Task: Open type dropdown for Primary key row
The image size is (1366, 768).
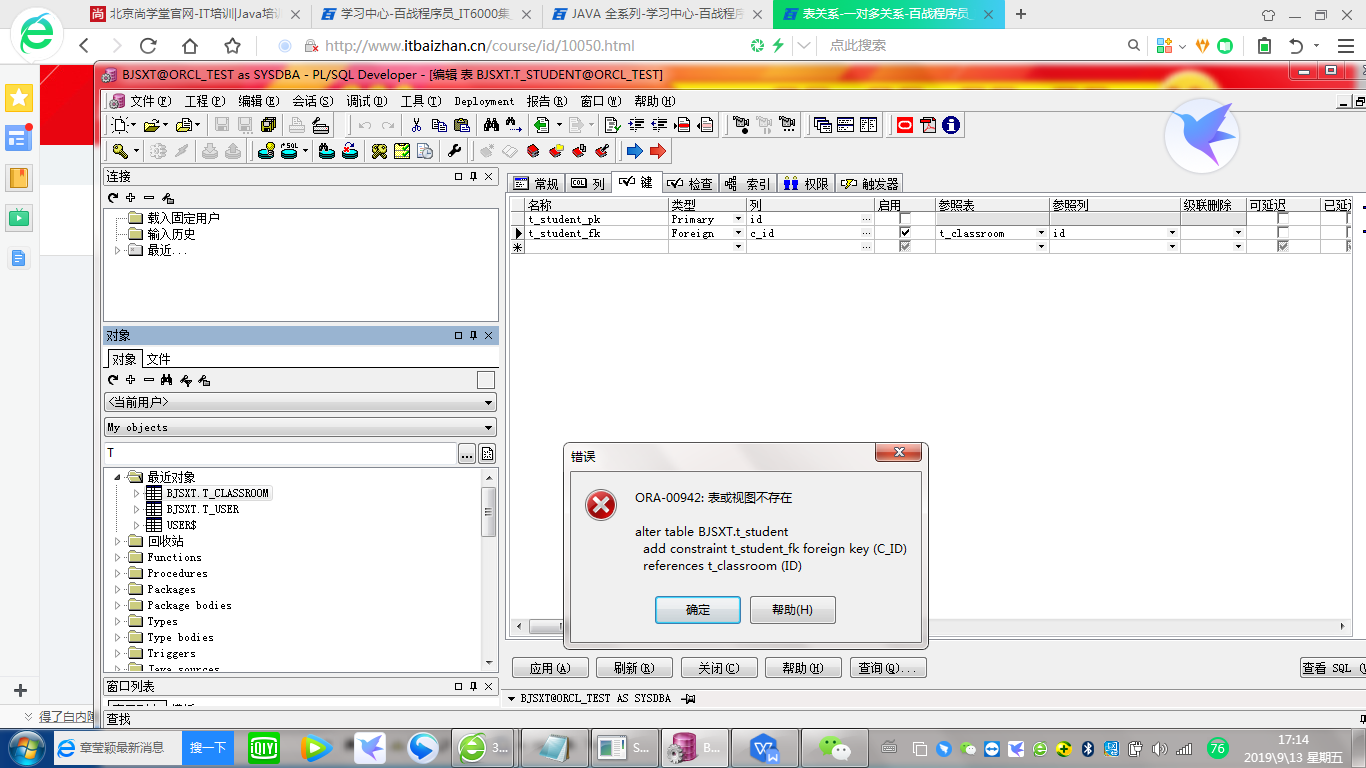Action: click(x=739, y=219)
